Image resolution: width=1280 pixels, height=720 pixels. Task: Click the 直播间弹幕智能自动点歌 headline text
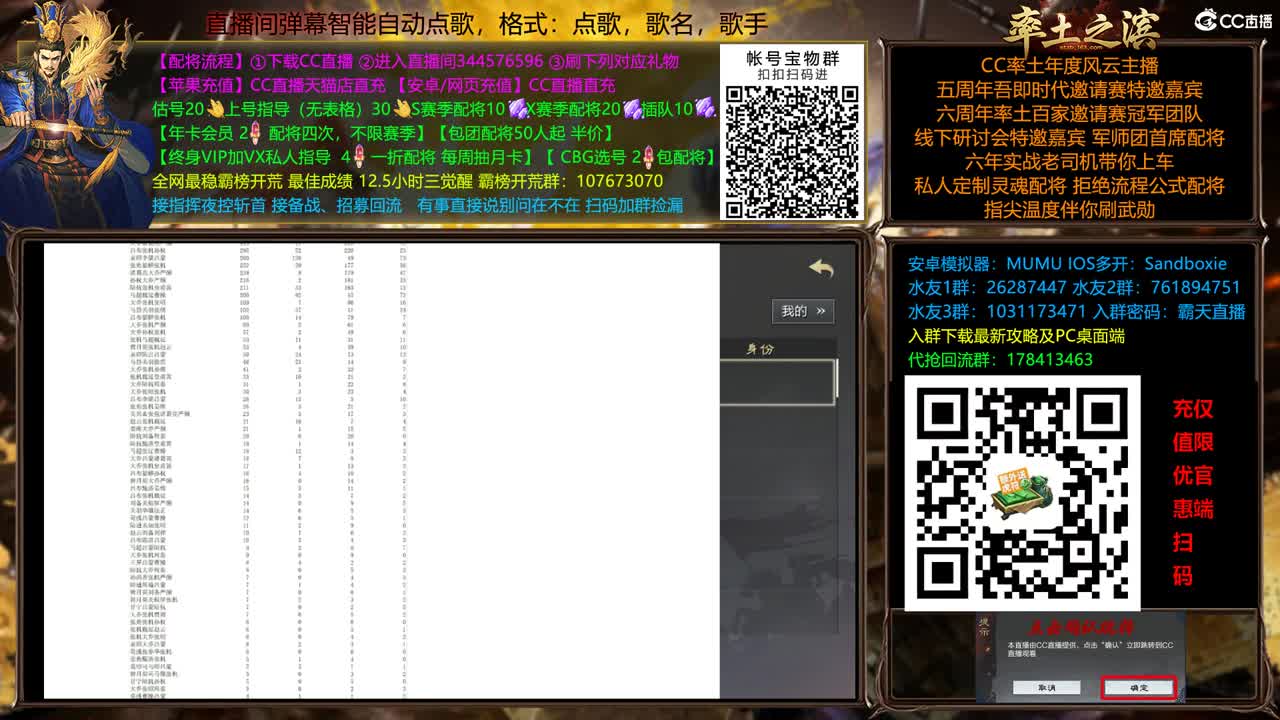pyautogui.click(x=487, y=24)
